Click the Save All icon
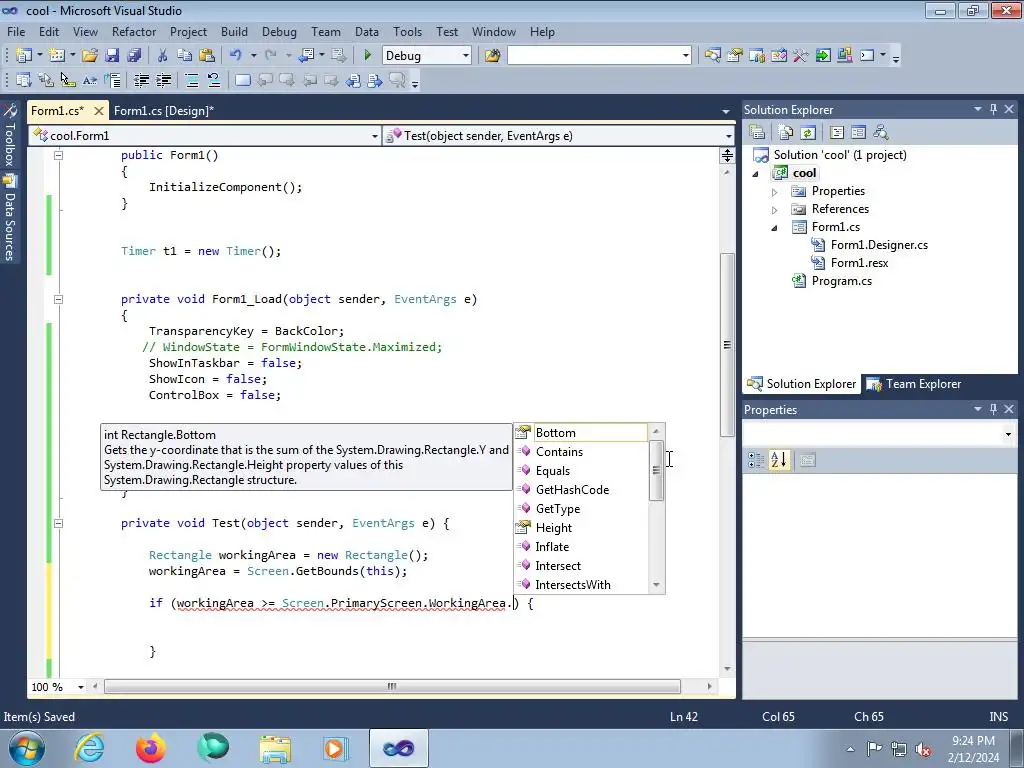The width and height of the screenshot is (1024, 768). pyautogui.click(x=134, y=56)
